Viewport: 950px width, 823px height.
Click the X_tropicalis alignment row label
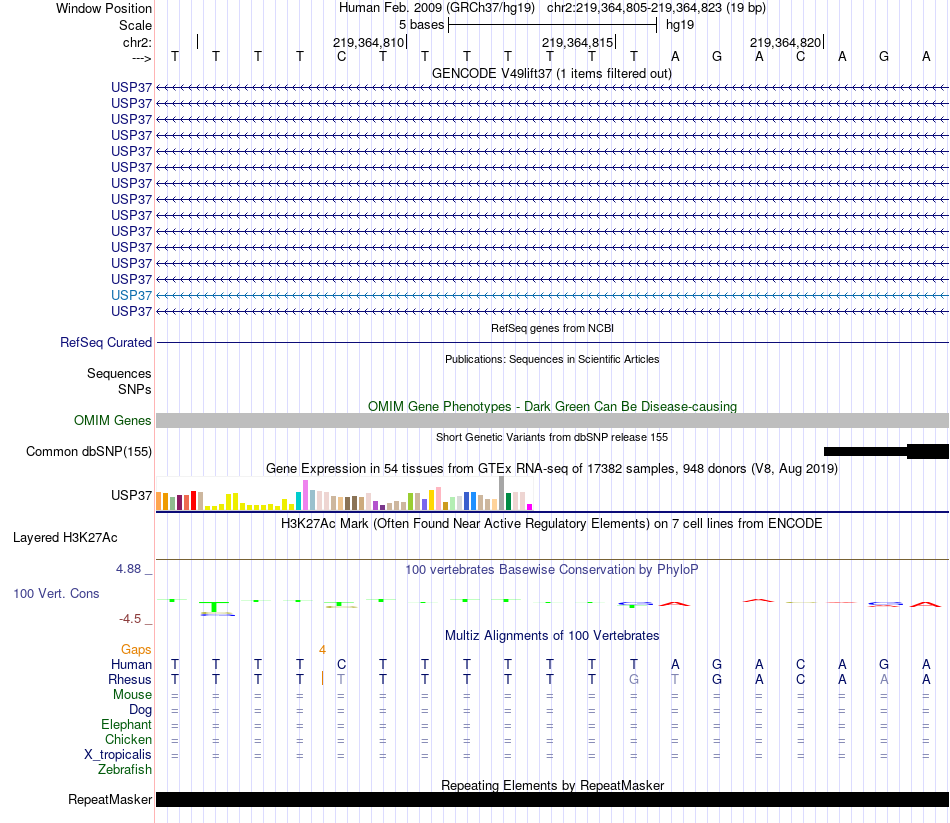pyautogui.click(x=118, y=755)
